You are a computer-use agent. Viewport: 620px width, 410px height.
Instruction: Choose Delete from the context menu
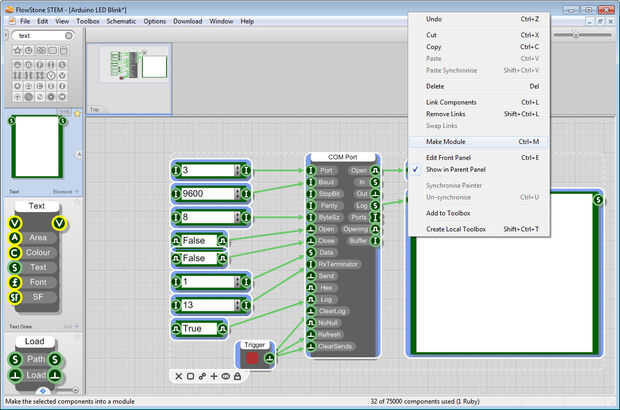point(478,86)
